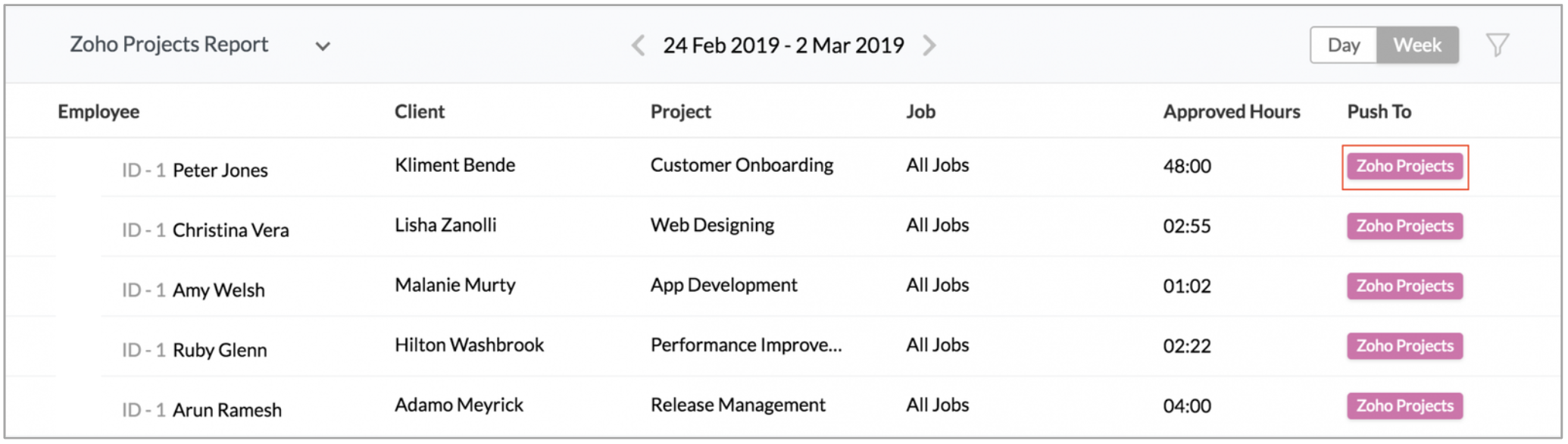Push Christina Vera hours to Zoho Projects
This screenshot has width=1568, height=444.
(1404, 226)
